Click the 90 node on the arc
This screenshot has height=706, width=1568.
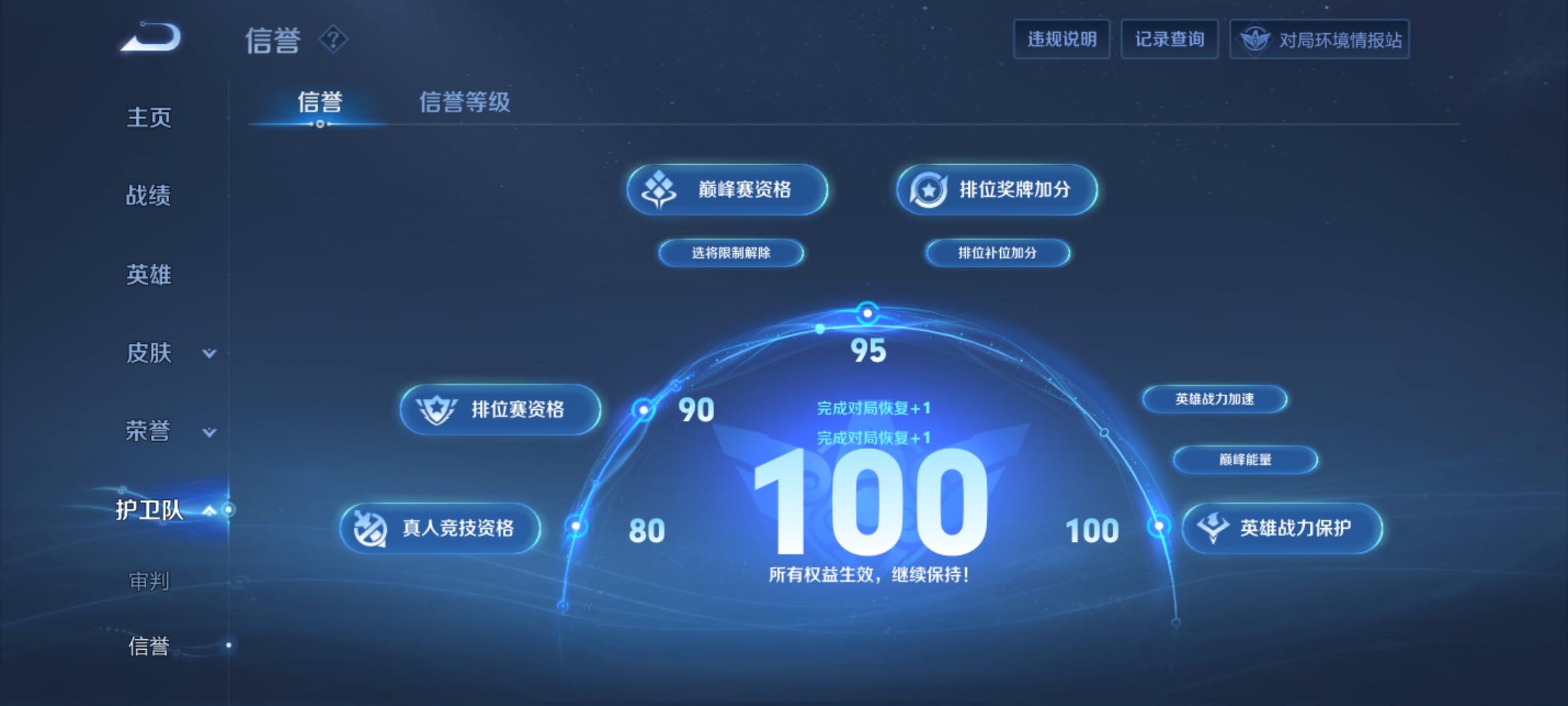pos(644,410)
